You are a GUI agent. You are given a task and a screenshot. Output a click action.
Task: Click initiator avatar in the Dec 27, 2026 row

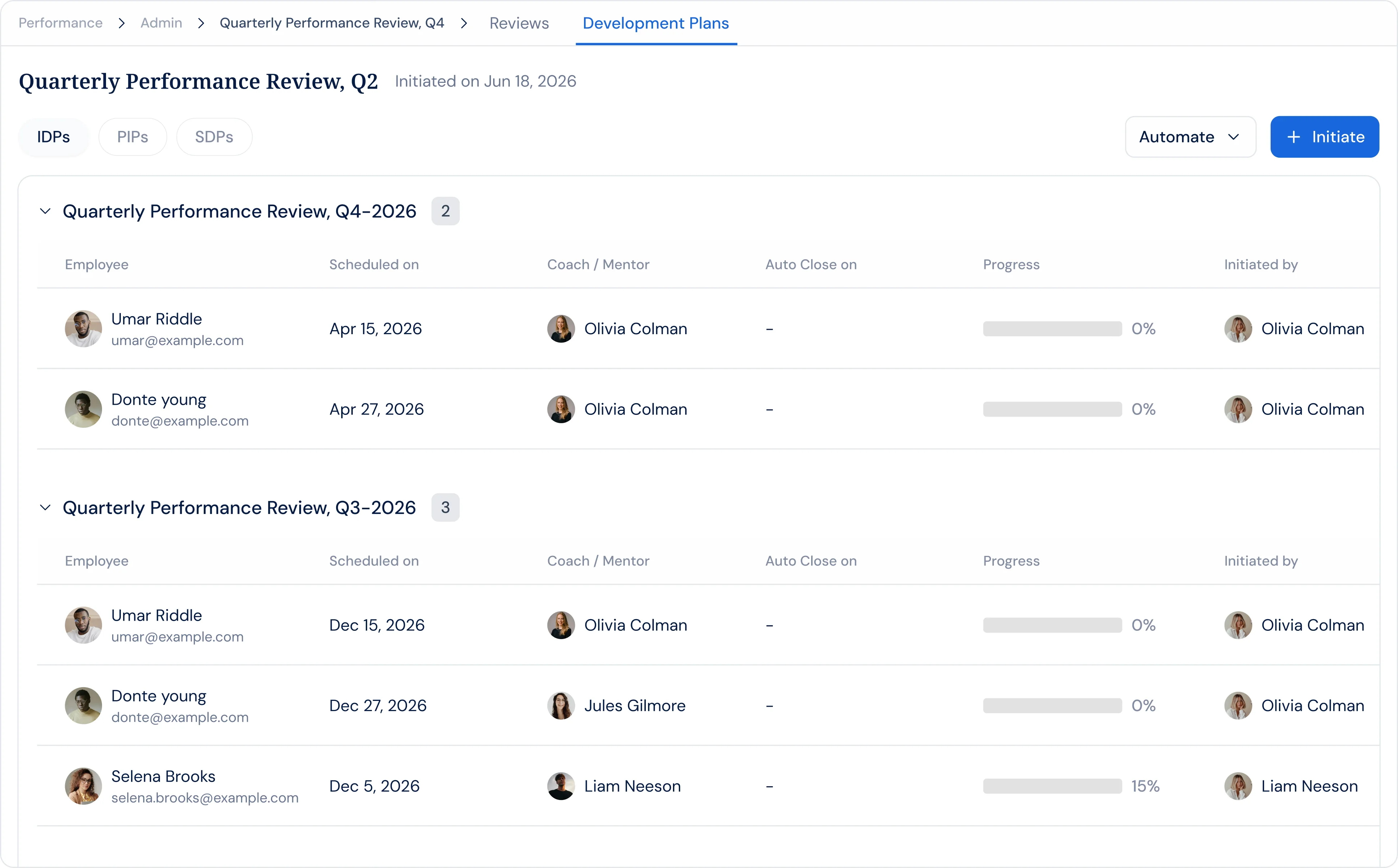click(1238, 706)
